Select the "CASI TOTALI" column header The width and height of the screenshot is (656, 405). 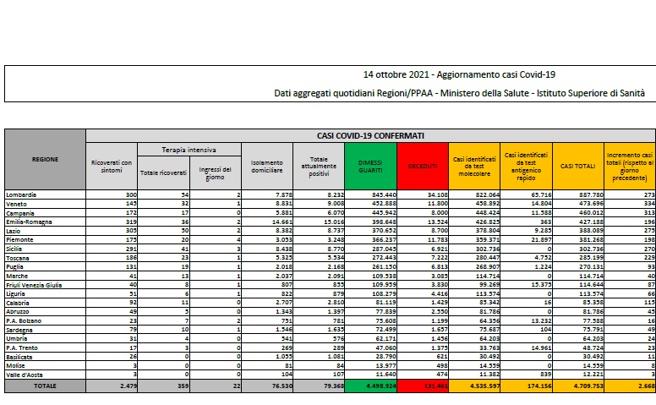click(578, 167)
